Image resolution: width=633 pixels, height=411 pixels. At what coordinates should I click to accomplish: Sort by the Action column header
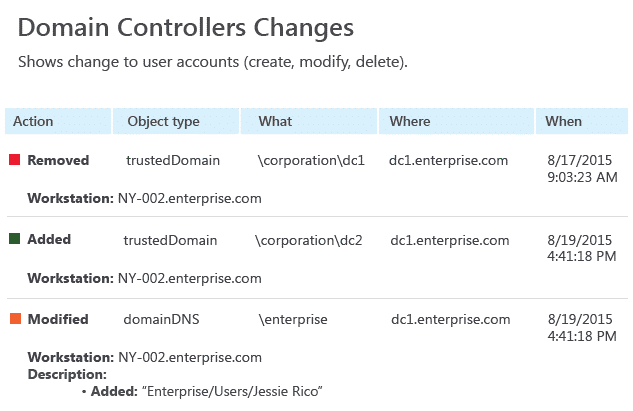point(58,121)
